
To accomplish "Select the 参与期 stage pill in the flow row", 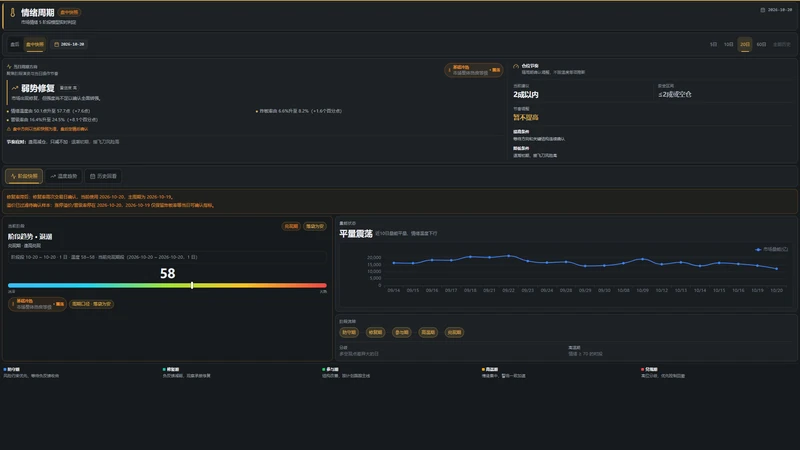I will pos(402,332).
